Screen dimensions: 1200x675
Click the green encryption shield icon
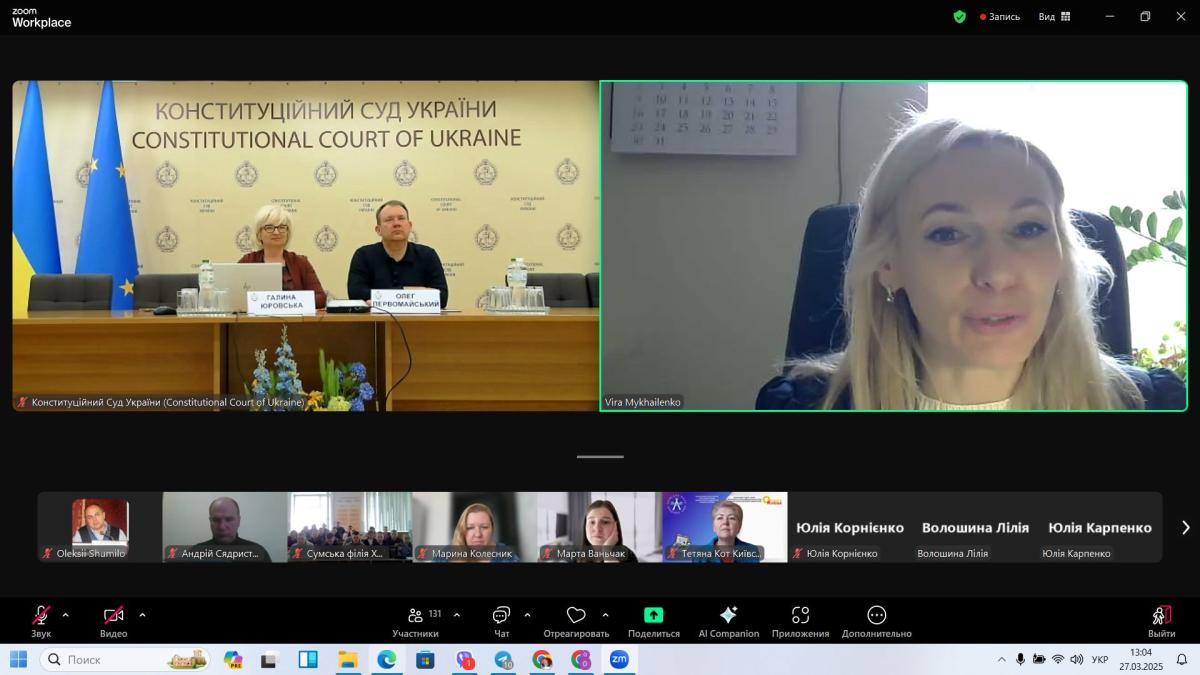click(x=960, y=16)
